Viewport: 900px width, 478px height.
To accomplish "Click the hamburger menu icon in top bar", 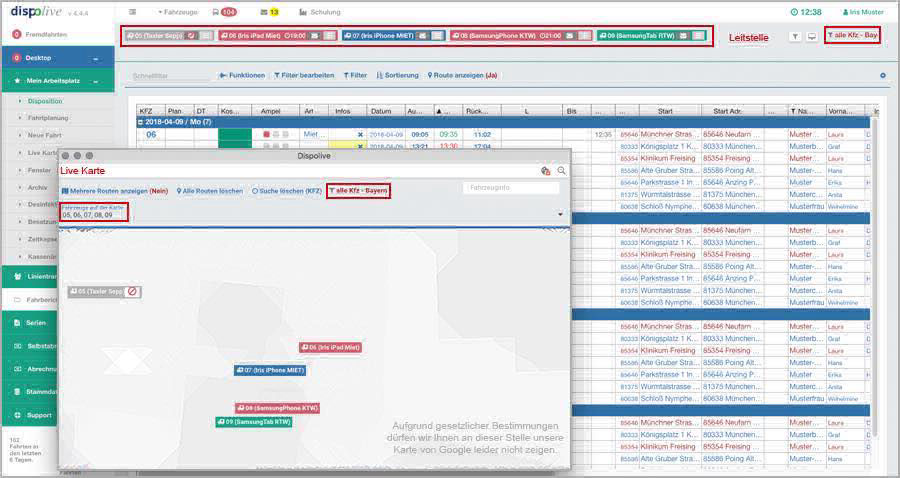I will [x=133, y=12].
